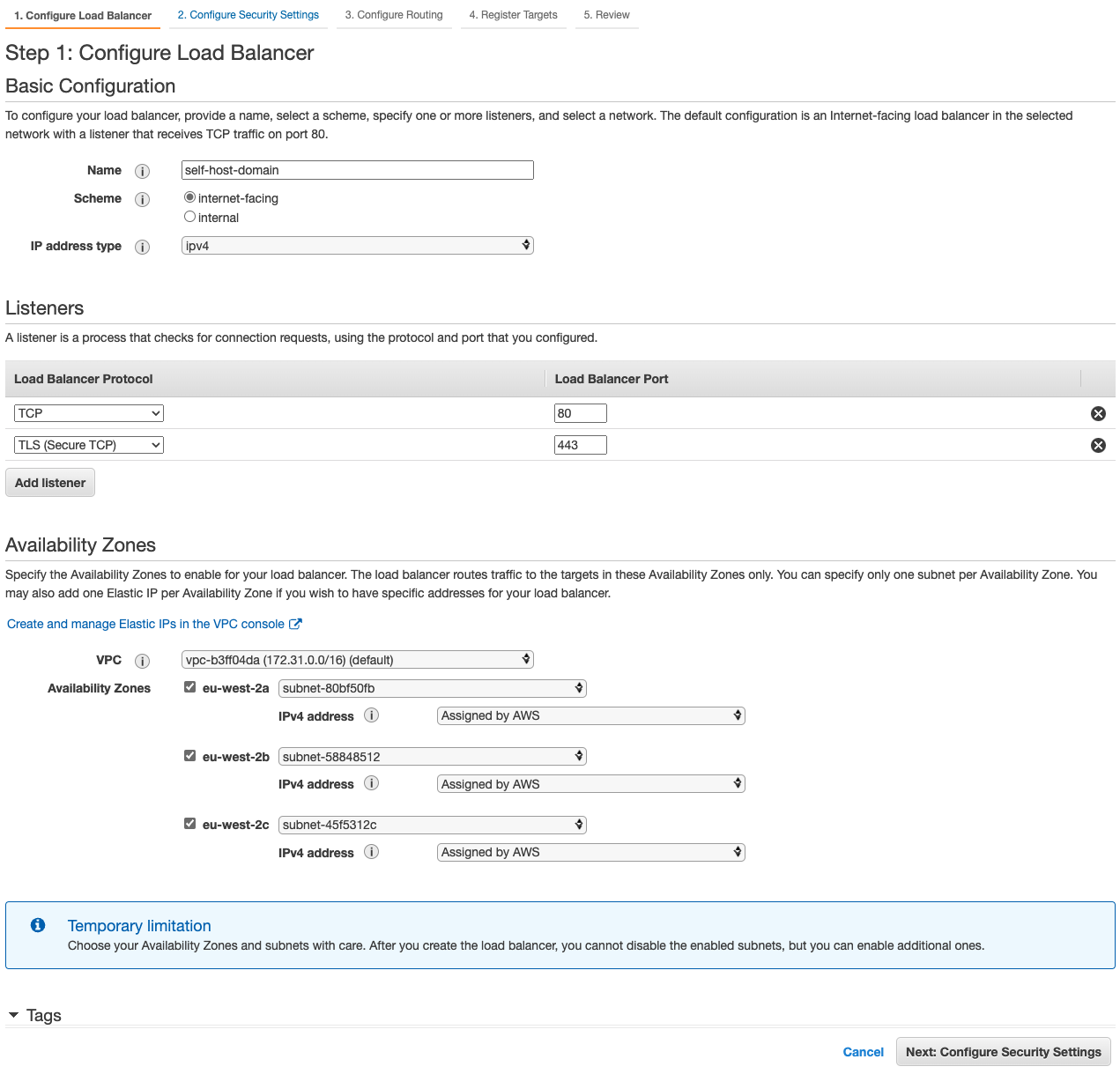Remove the TLS port 443 listener
Screen dimensions: 1120x1074
coord(1098,445)
